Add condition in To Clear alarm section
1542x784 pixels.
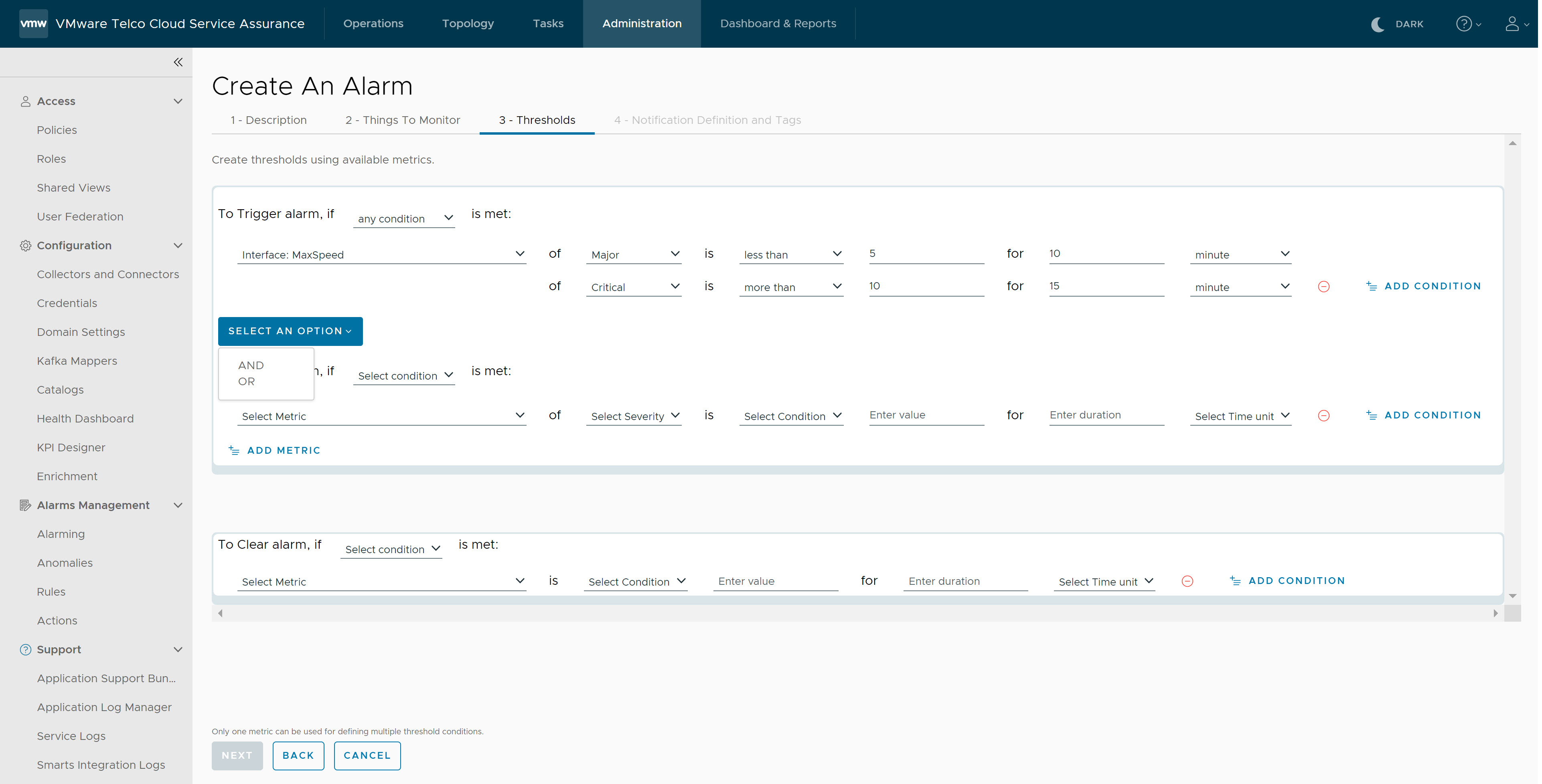tap(1287, 580)
